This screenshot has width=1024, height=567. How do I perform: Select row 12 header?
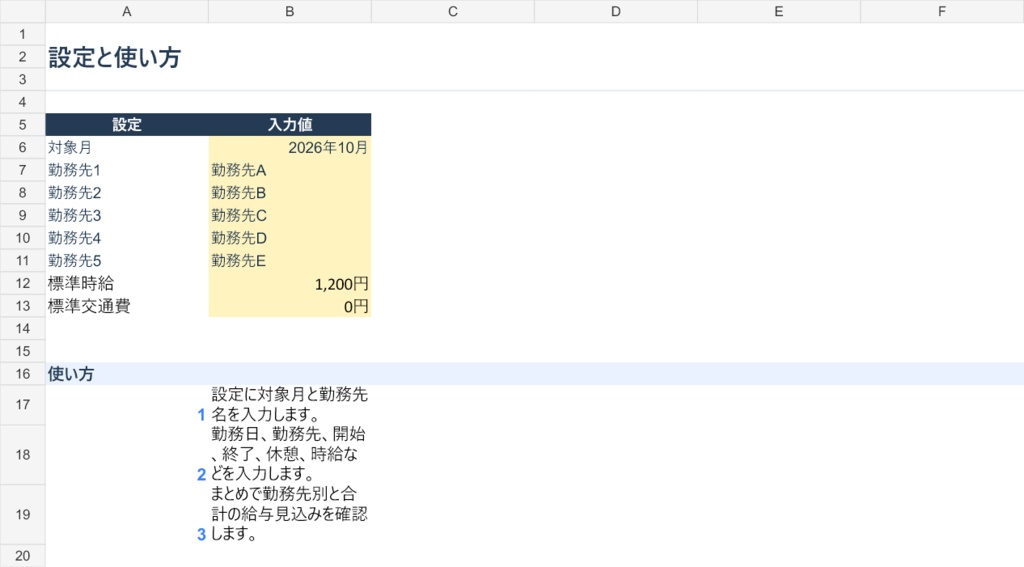[x=22, y=283]
